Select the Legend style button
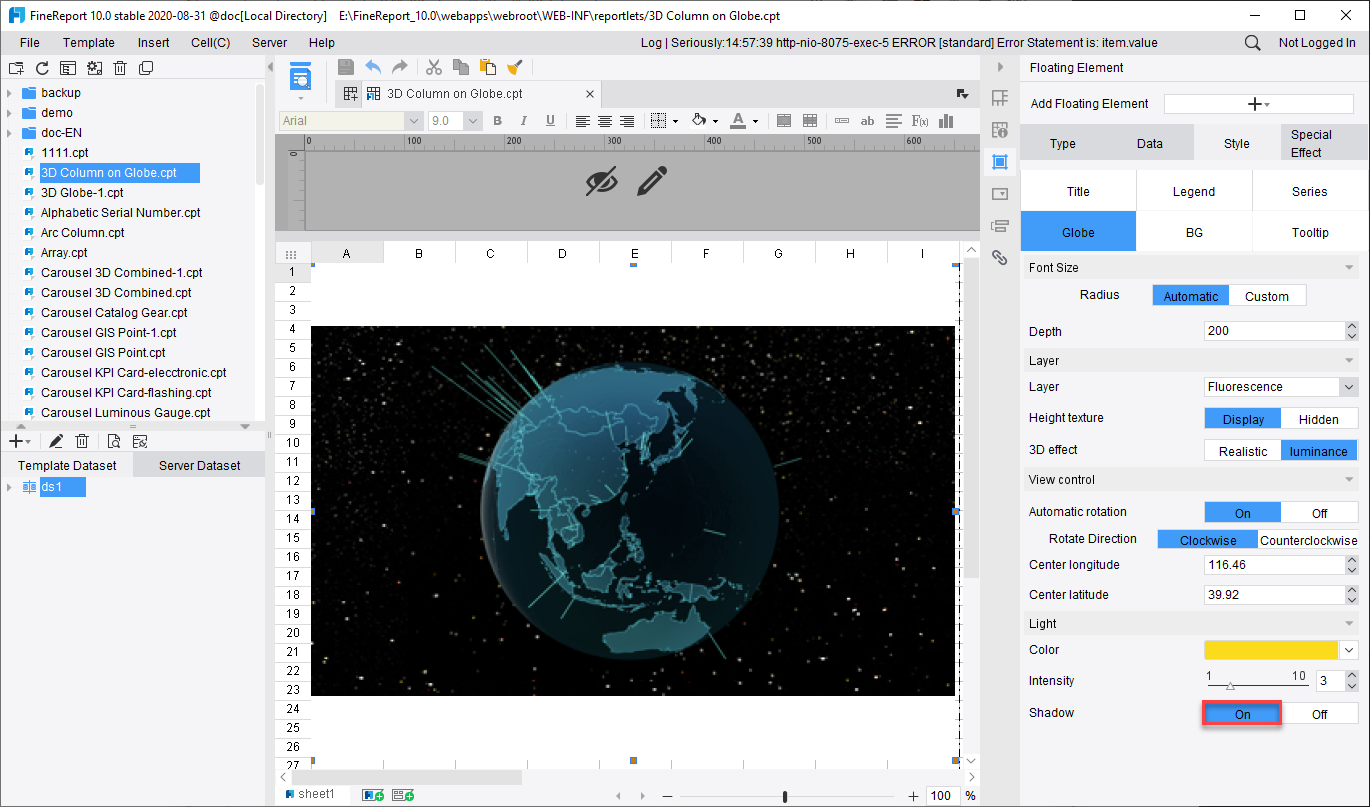The image size is (1370, 807). (x=1194, y=191)
